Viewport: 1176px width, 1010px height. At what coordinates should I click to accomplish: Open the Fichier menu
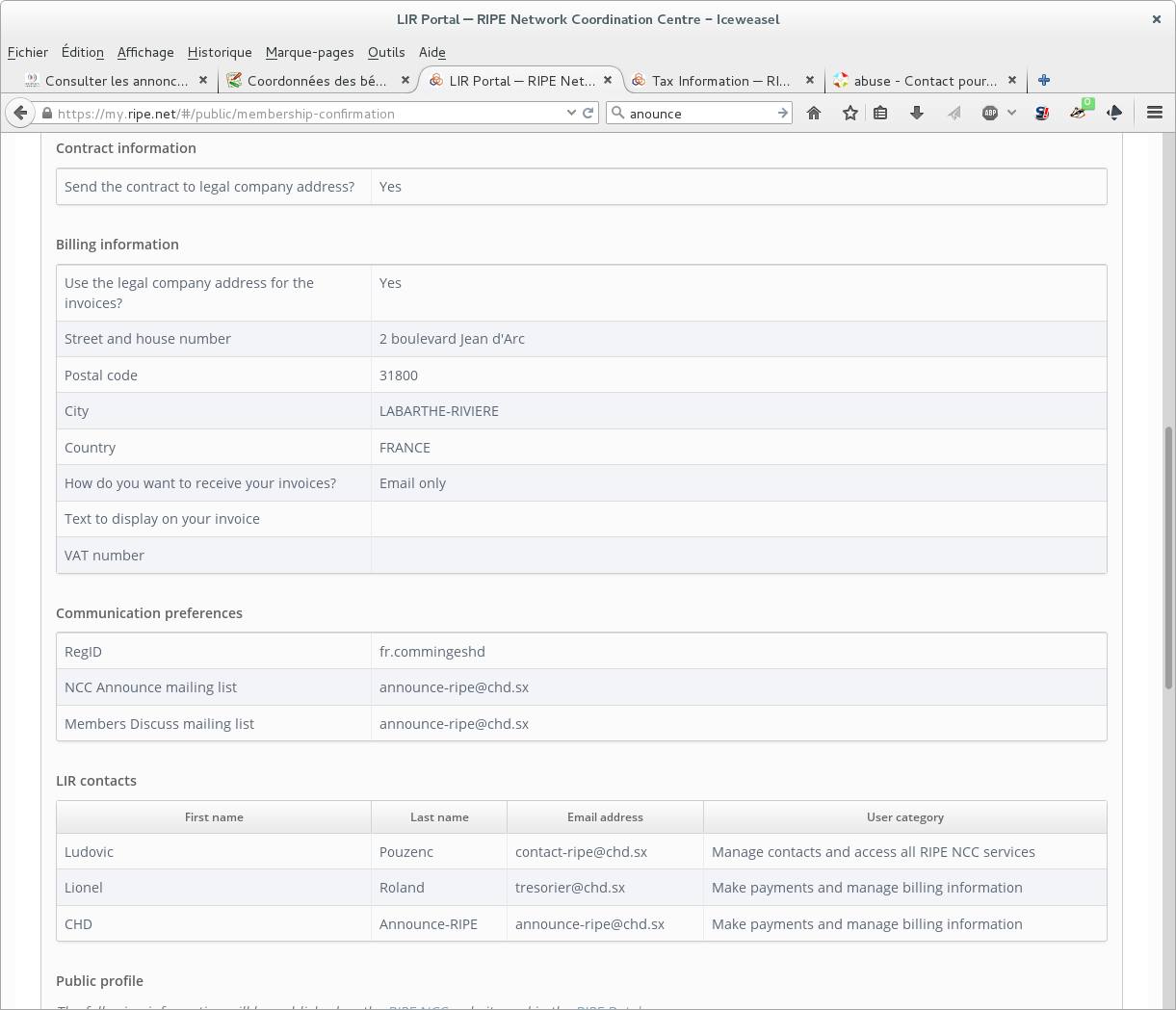click(x=28, y=52)
